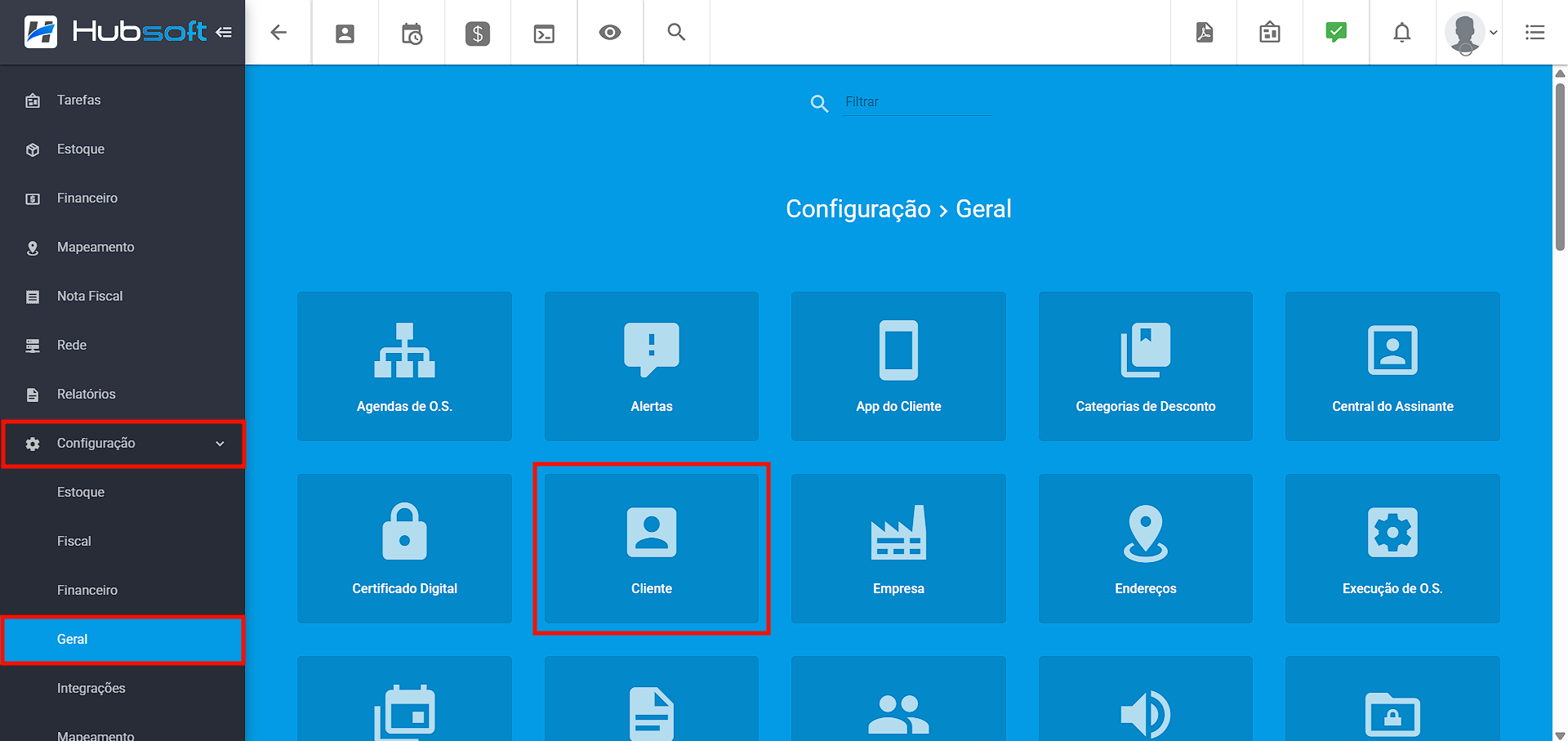Open Financeiro main menu with bill icon
The width and height of the screenshot is (1568, 741).
click(122, 198)
